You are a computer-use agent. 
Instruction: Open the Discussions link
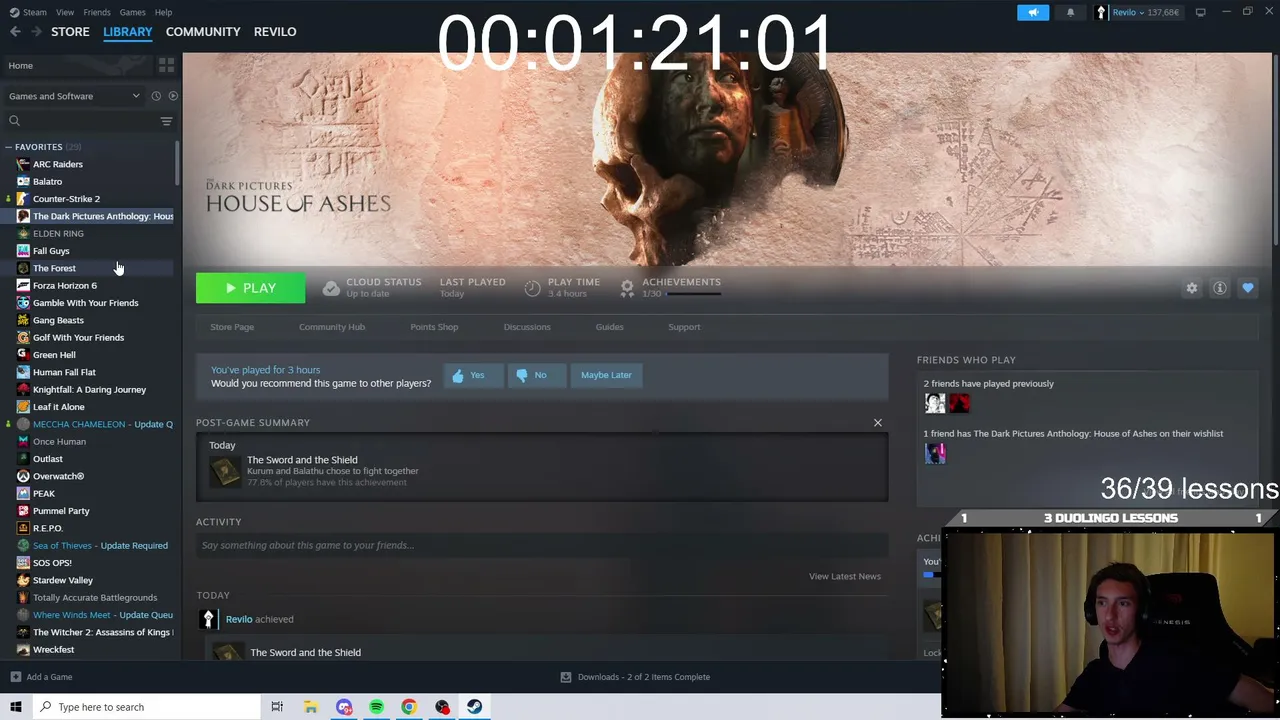point(527,327)
